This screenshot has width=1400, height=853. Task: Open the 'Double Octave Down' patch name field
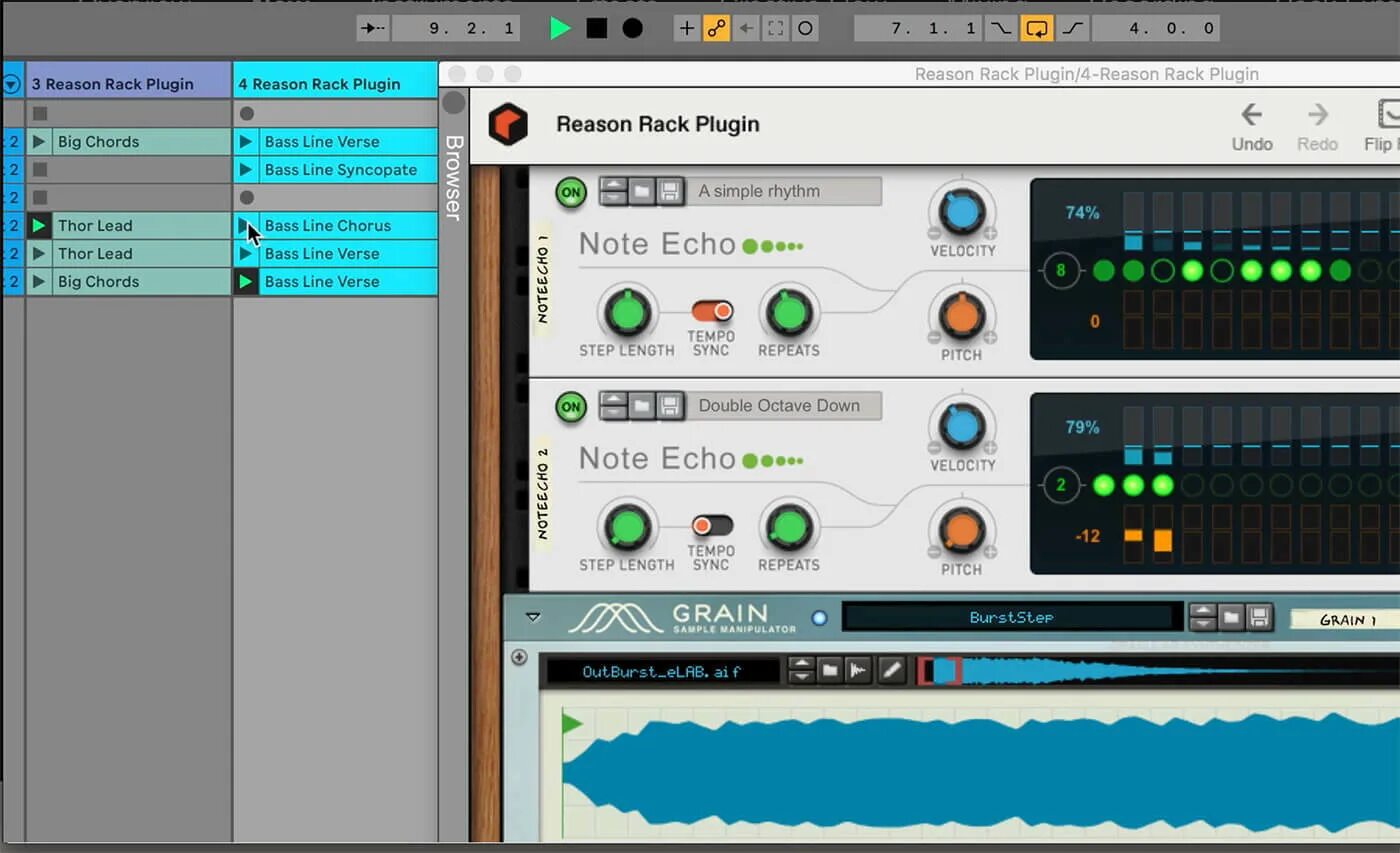[786, 406]
